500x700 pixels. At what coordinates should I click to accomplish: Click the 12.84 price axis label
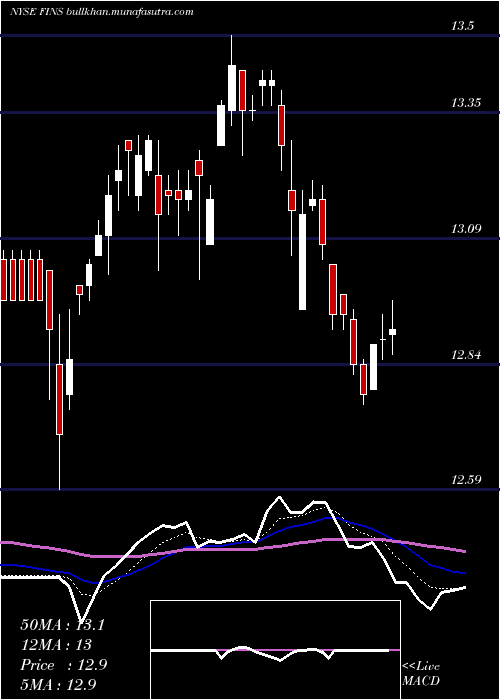coord(466,355)
